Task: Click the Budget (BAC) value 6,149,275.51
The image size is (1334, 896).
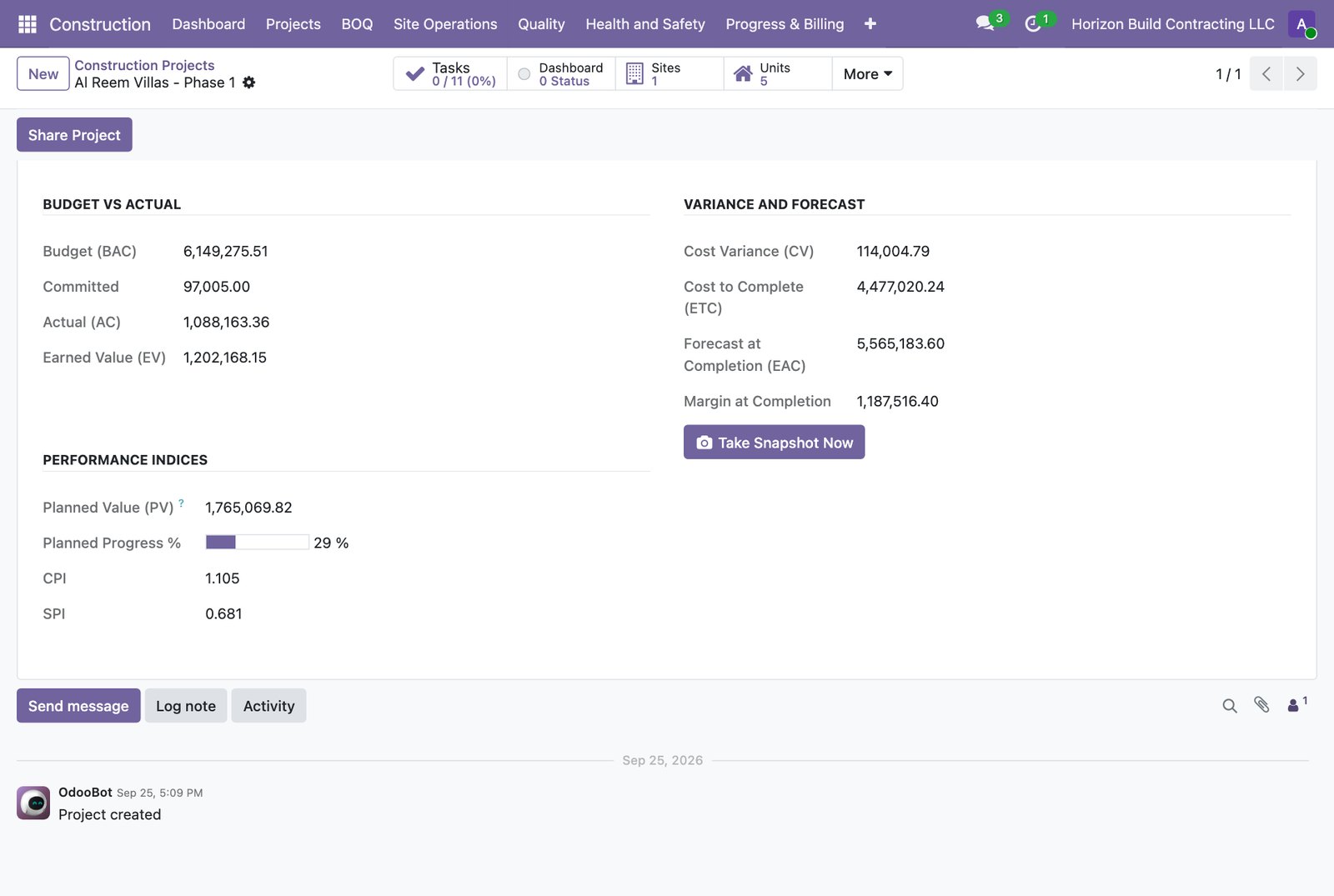Action: click(225, 251)
